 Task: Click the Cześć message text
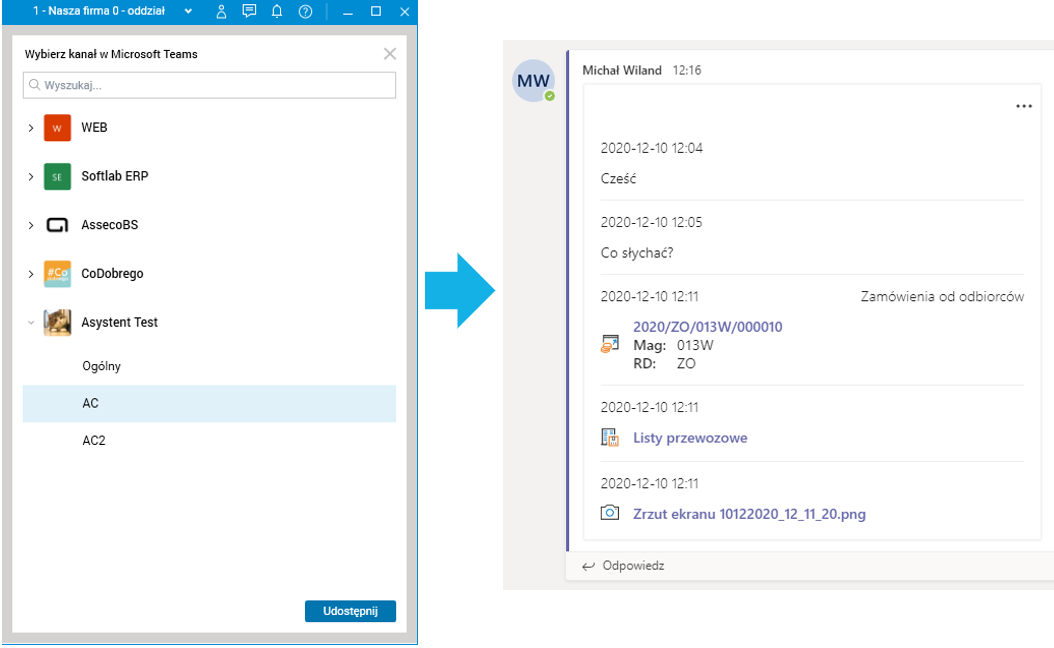click(618, 179)
